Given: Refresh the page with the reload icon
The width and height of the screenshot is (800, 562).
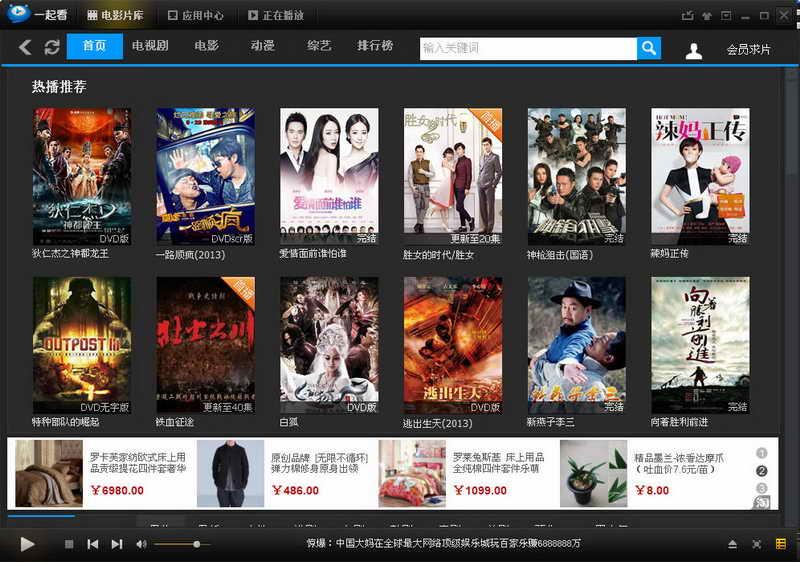Looking at the screenshot, I should click(x=52, y=47).
